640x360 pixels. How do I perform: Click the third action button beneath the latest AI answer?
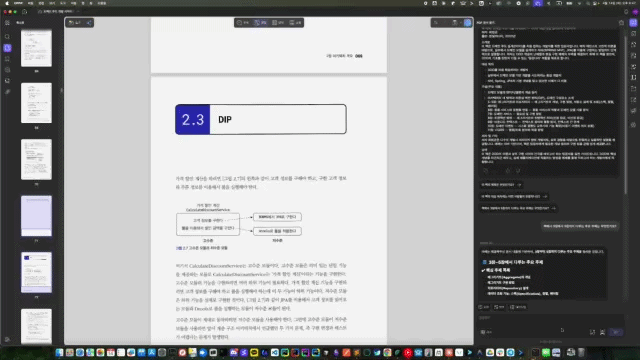coord(518,307)
